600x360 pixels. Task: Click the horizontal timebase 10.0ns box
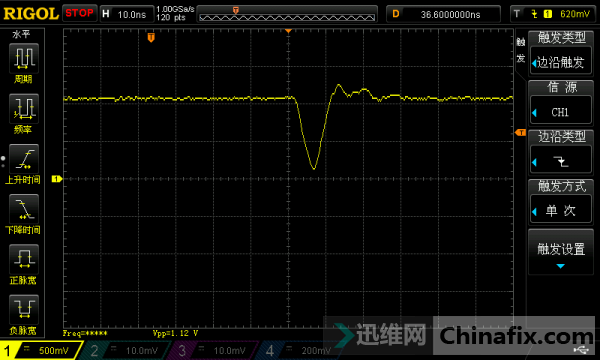pos(127,14)
